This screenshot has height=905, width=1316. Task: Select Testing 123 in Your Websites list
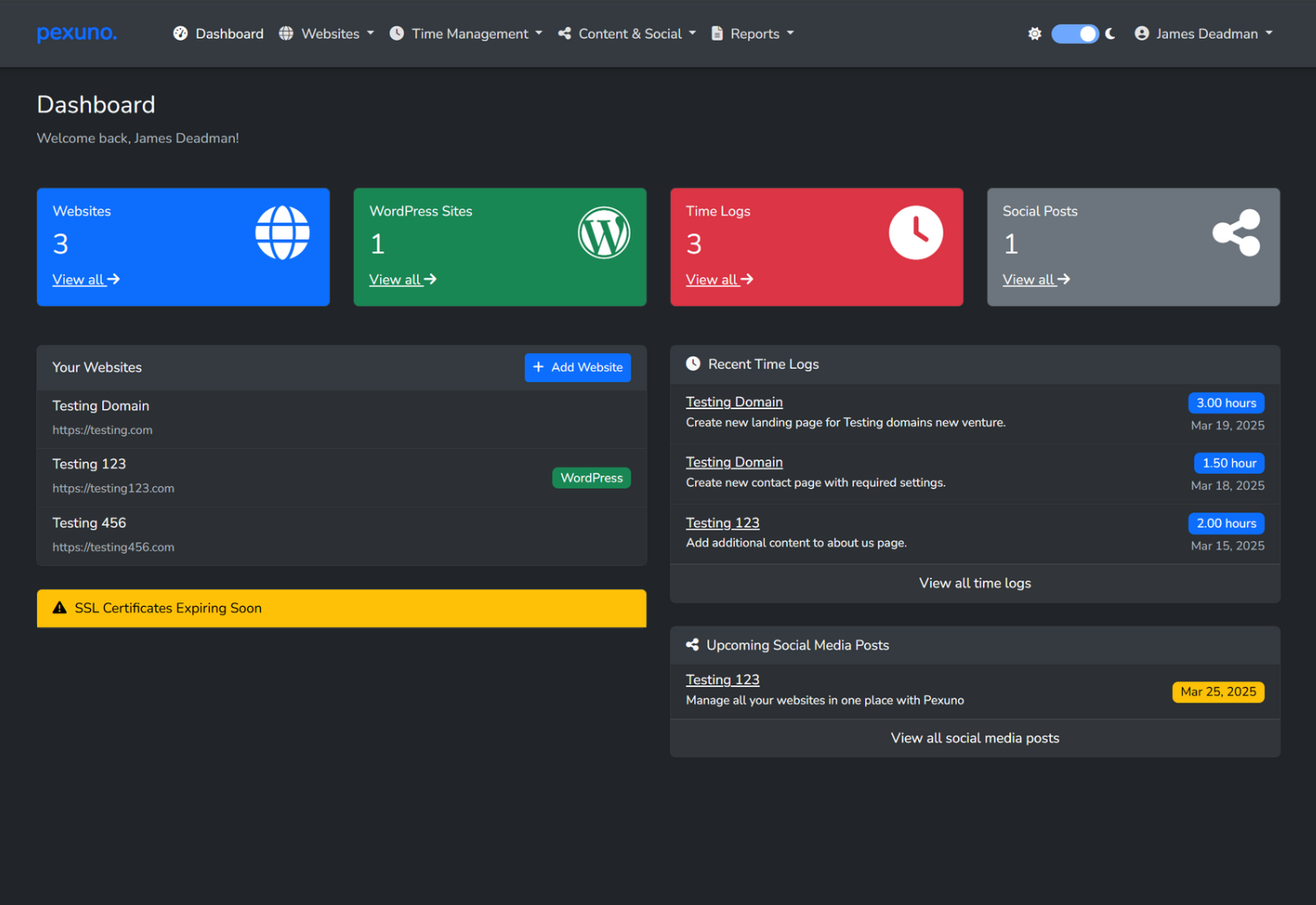341,477
